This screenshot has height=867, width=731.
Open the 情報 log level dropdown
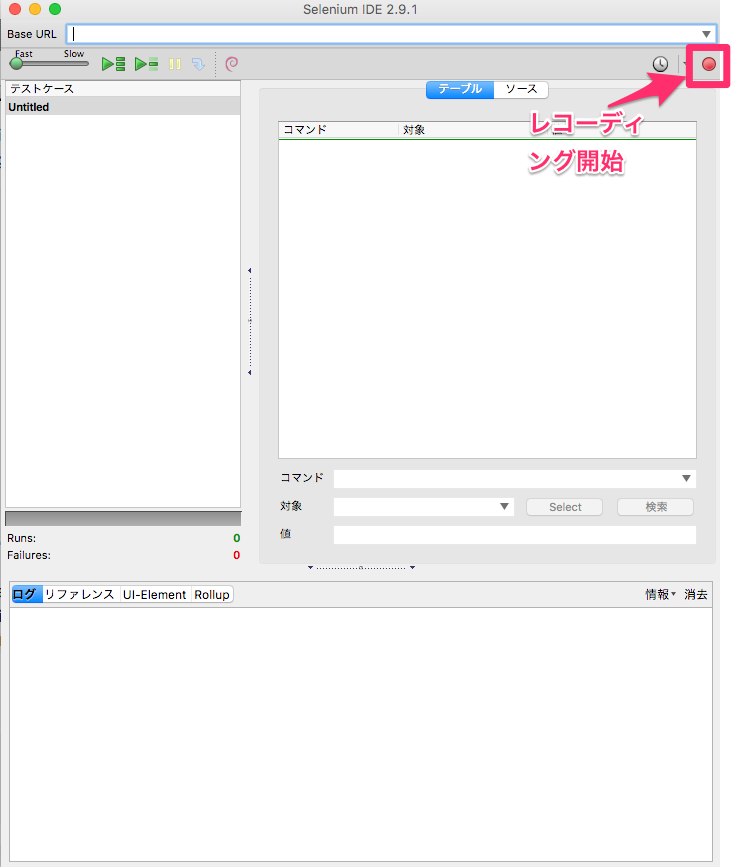pos(660,594)
